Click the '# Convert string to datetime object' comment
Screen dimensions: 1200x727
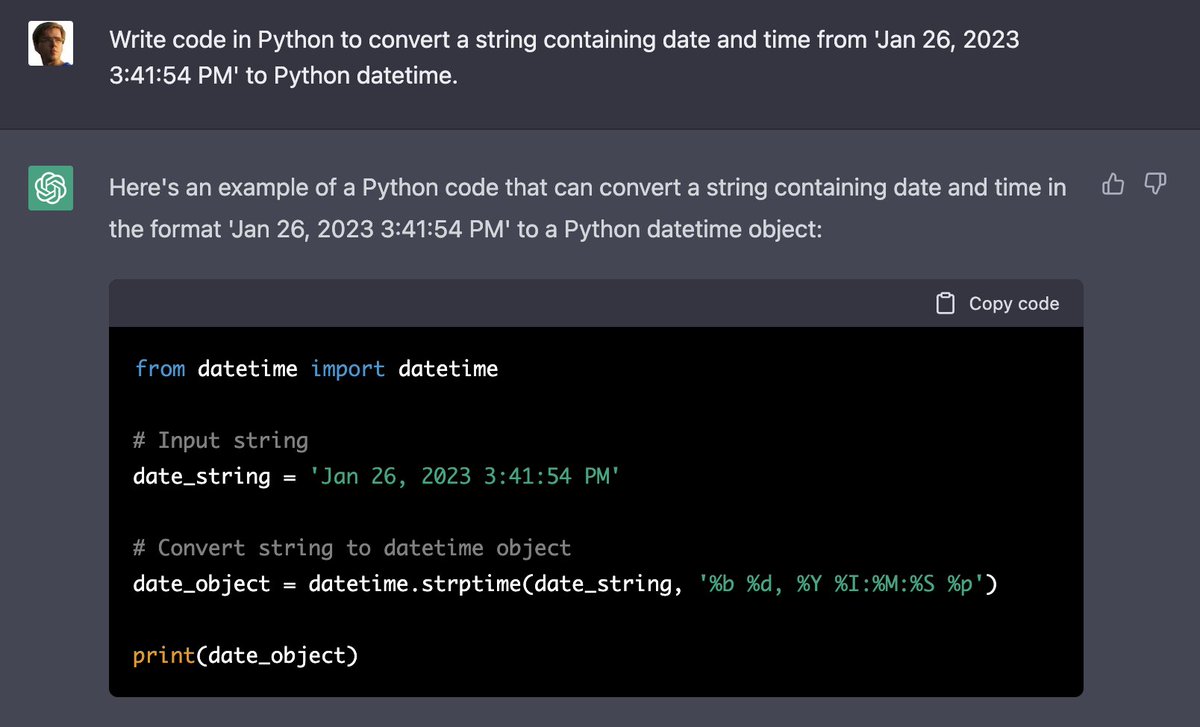point(352,548)
